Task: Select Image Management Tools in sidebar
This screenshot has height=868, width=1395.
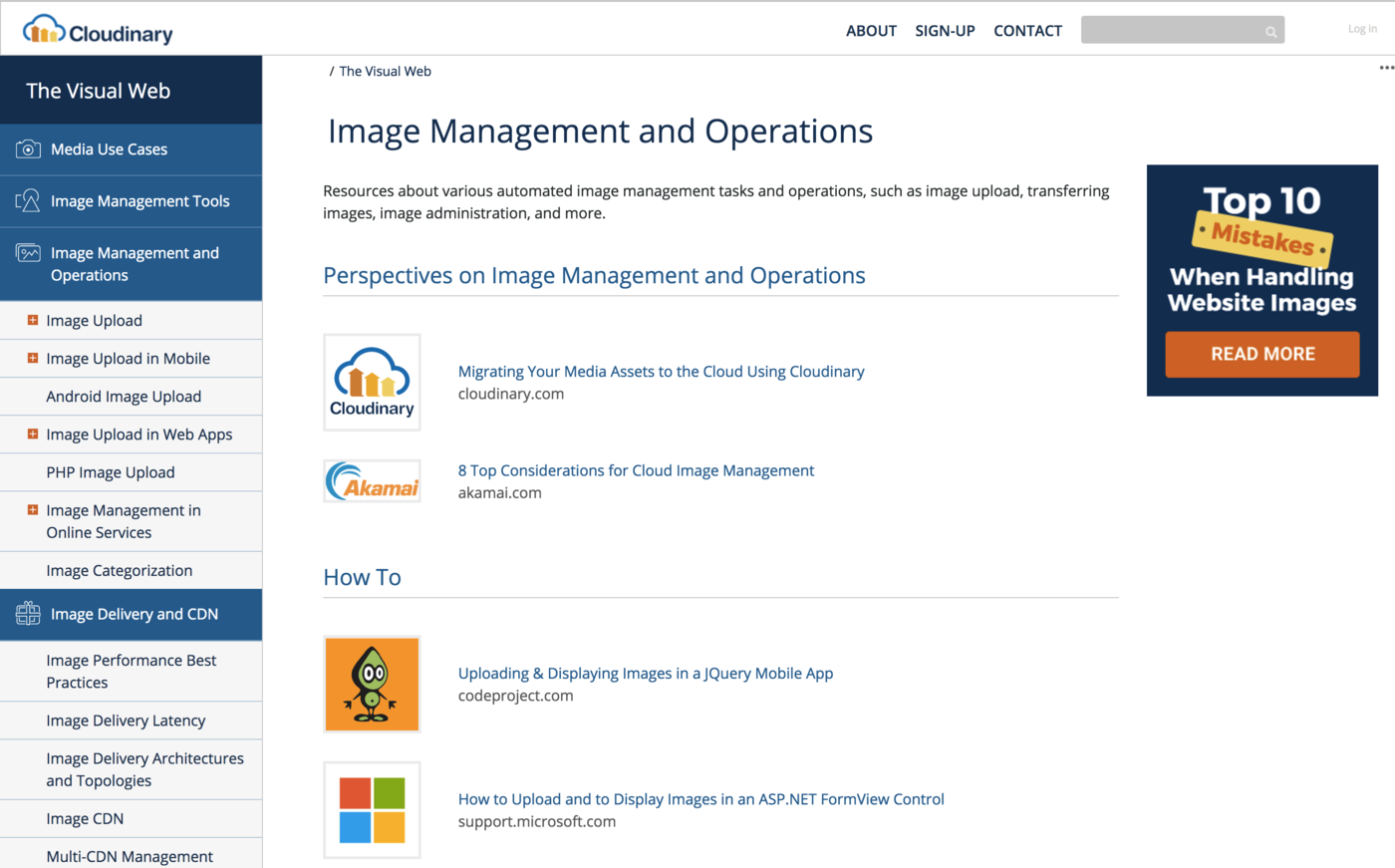Action: pos(131,201)
